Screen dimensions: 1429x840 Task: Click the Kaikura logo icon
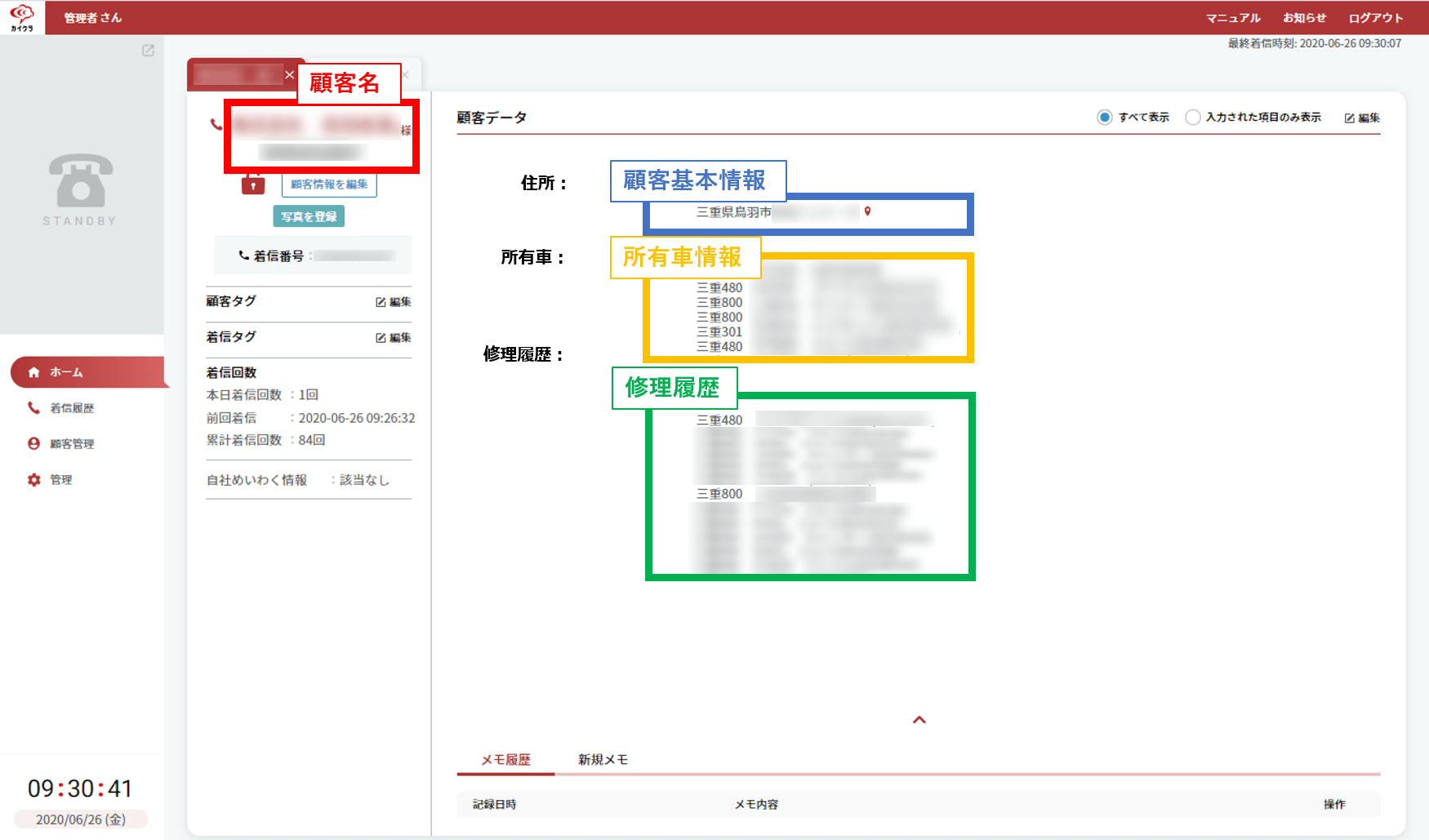click(22, 17)
